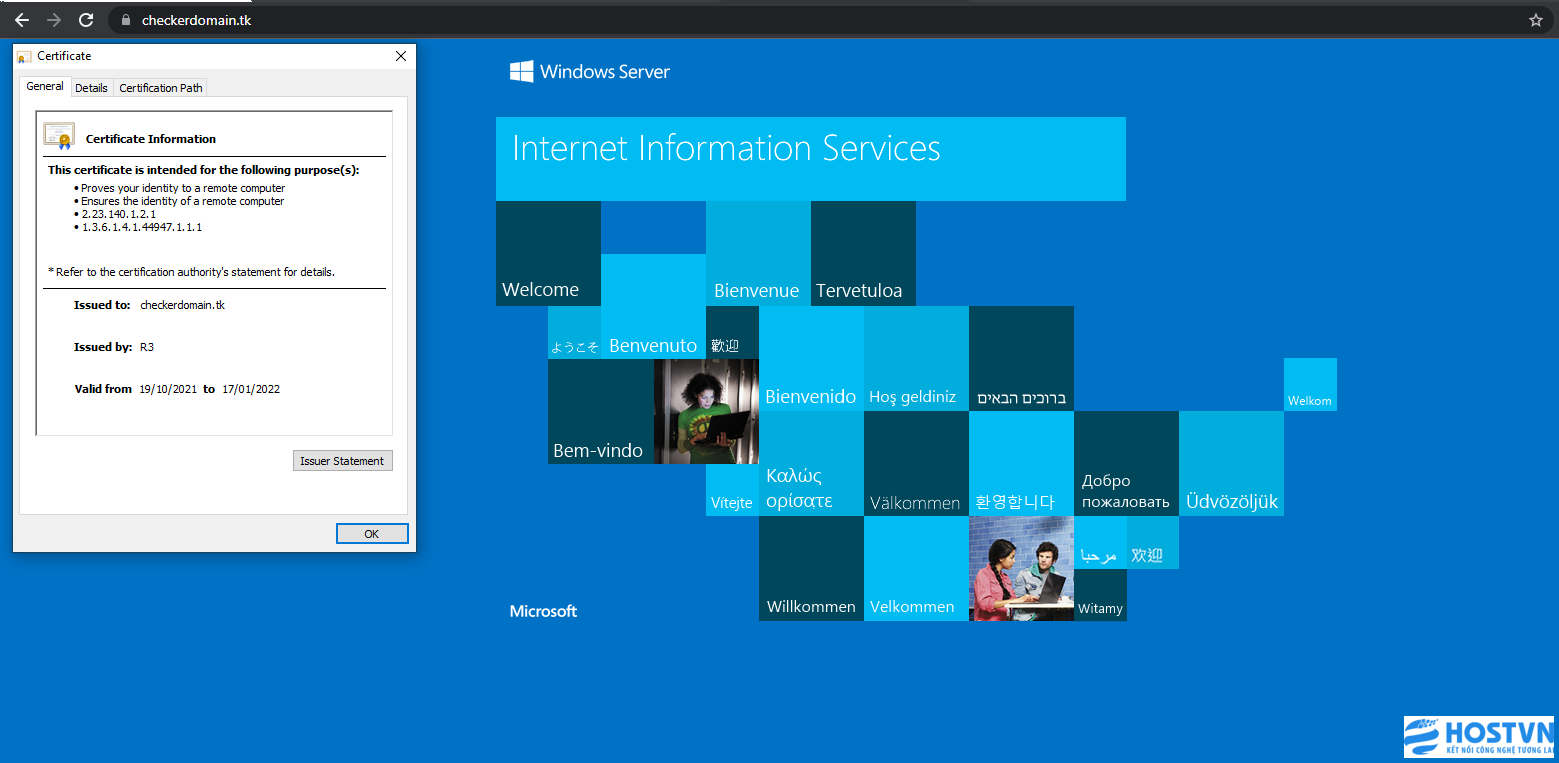Image resolution: width=1559 pixels, height=763 pixels.
Task: Click the expiry date 17/01/2022
Action: coord(251,389)
